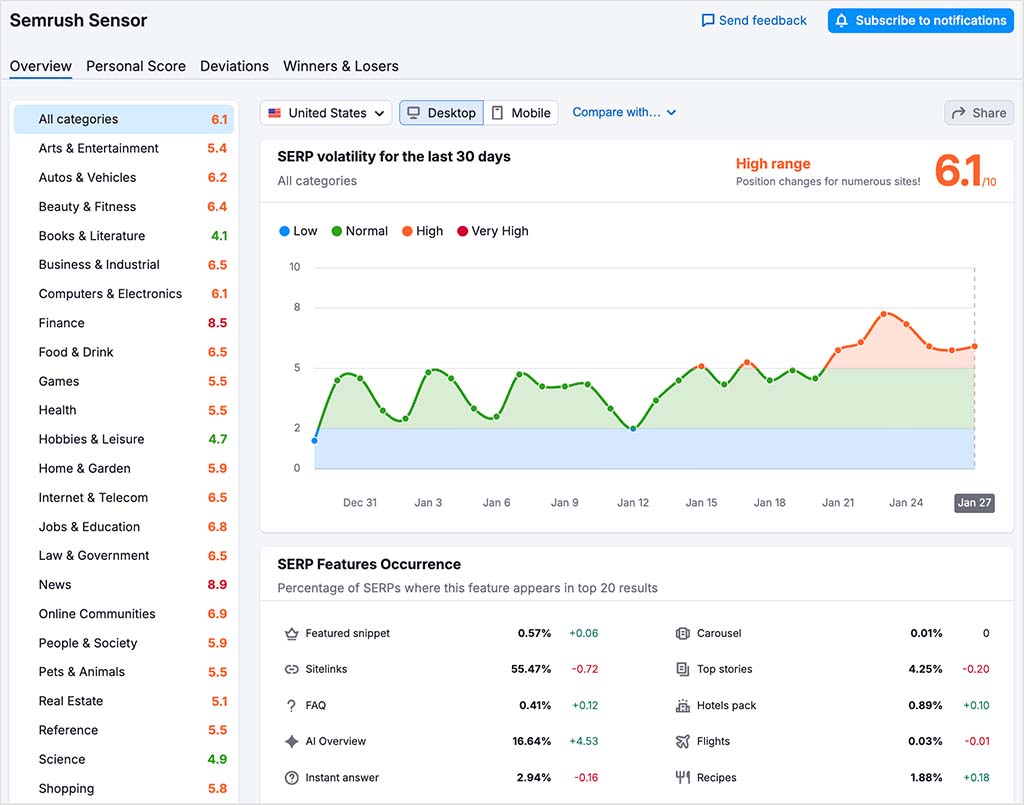Screen dimensions: 1024x805
Task: Toggle the Normal legend series
Action: click(x=360, y=231)
